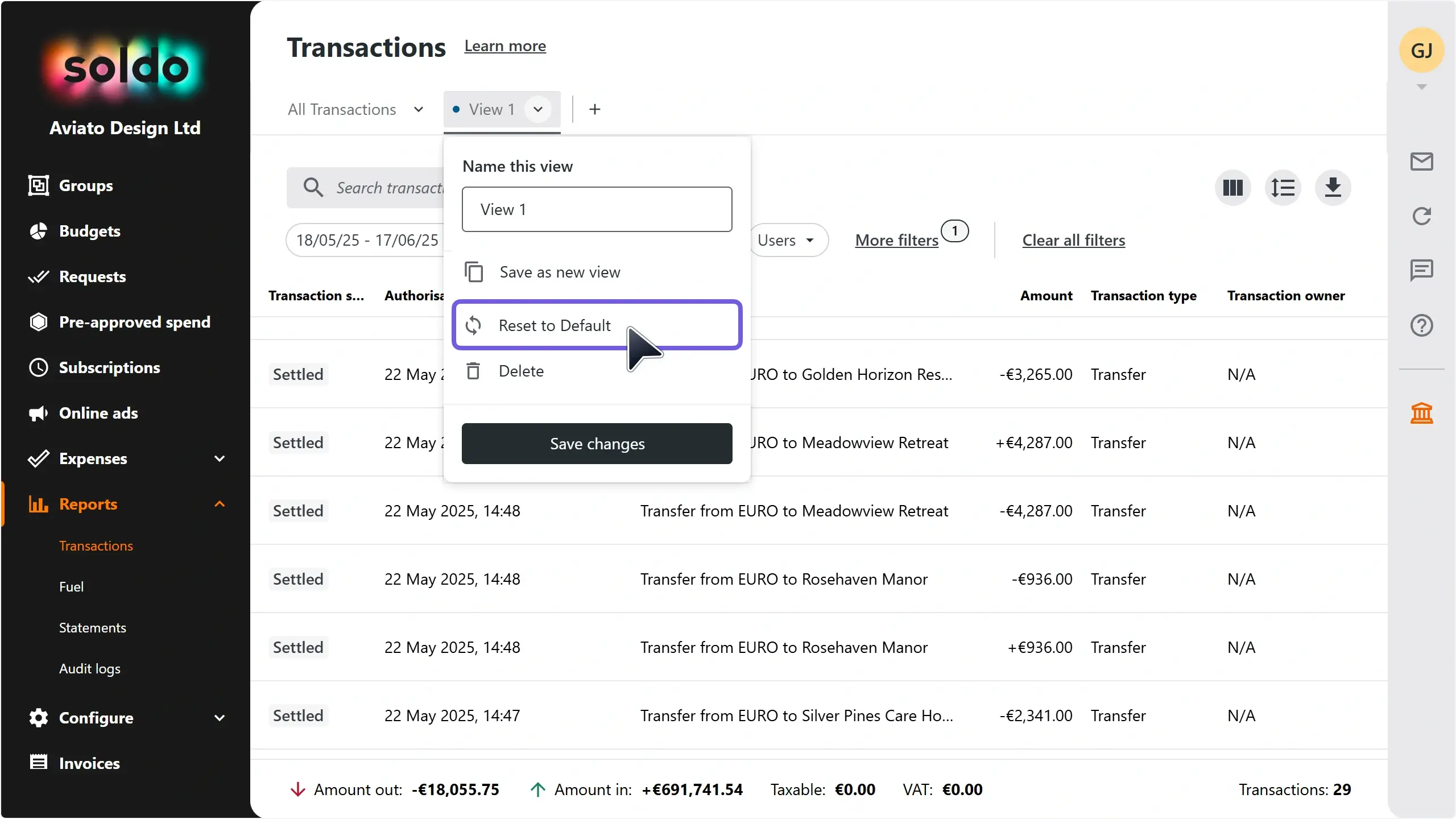
Task: Open the Users filter dropdown
Action: [788, 240]
